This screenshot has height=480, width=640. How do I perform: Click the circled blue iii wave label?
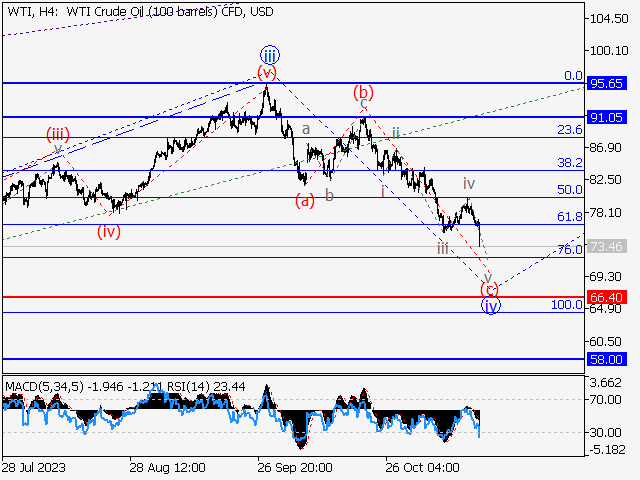(x=270, y=55)
